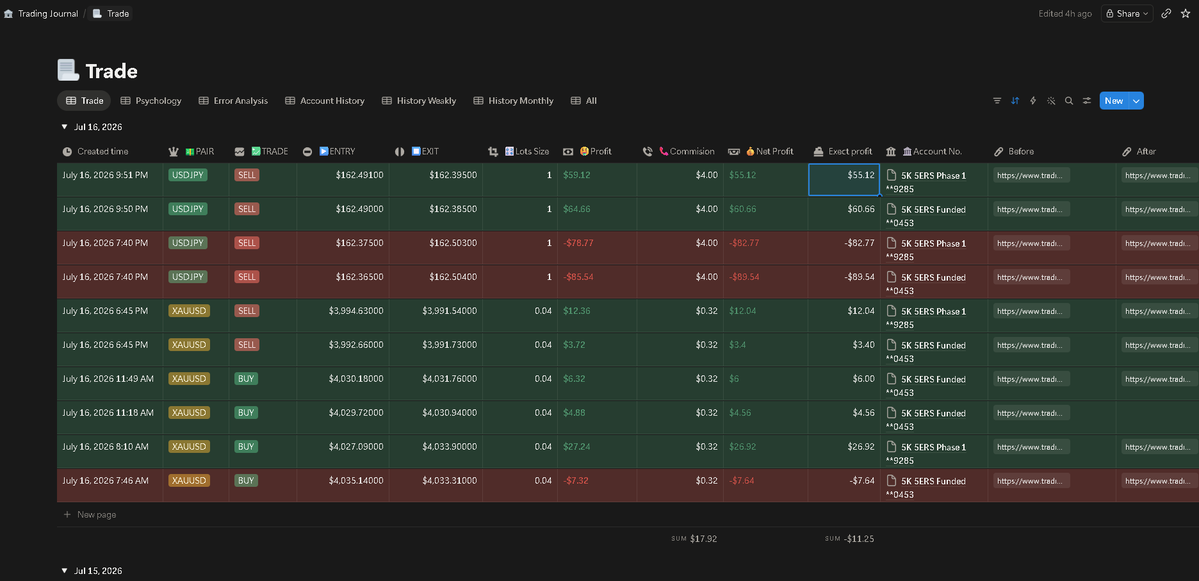Click net profit cell showing -$89.54
This screenshot has width=1199, height=581.
click(765, 282)
